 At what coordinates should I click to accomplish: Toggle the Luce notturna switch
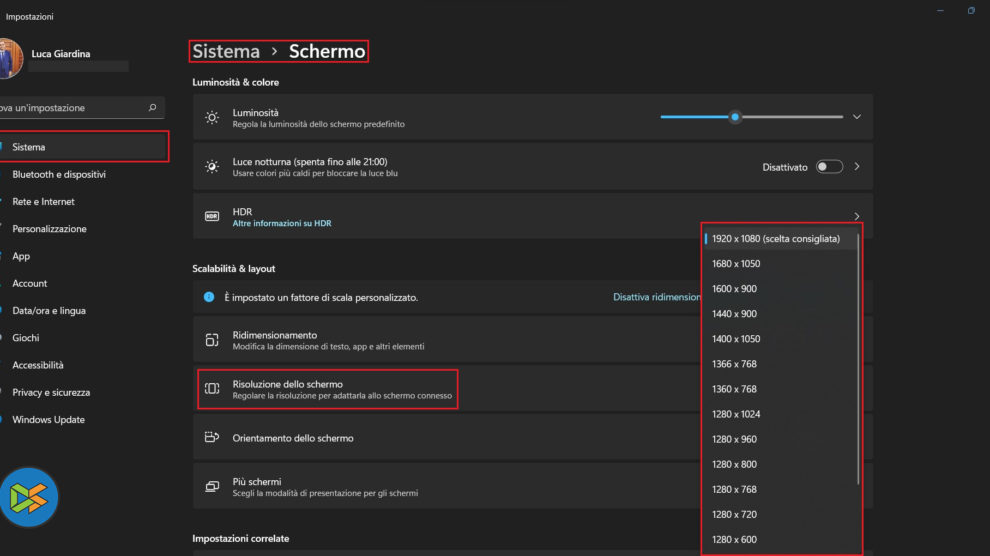coord(829,167)
